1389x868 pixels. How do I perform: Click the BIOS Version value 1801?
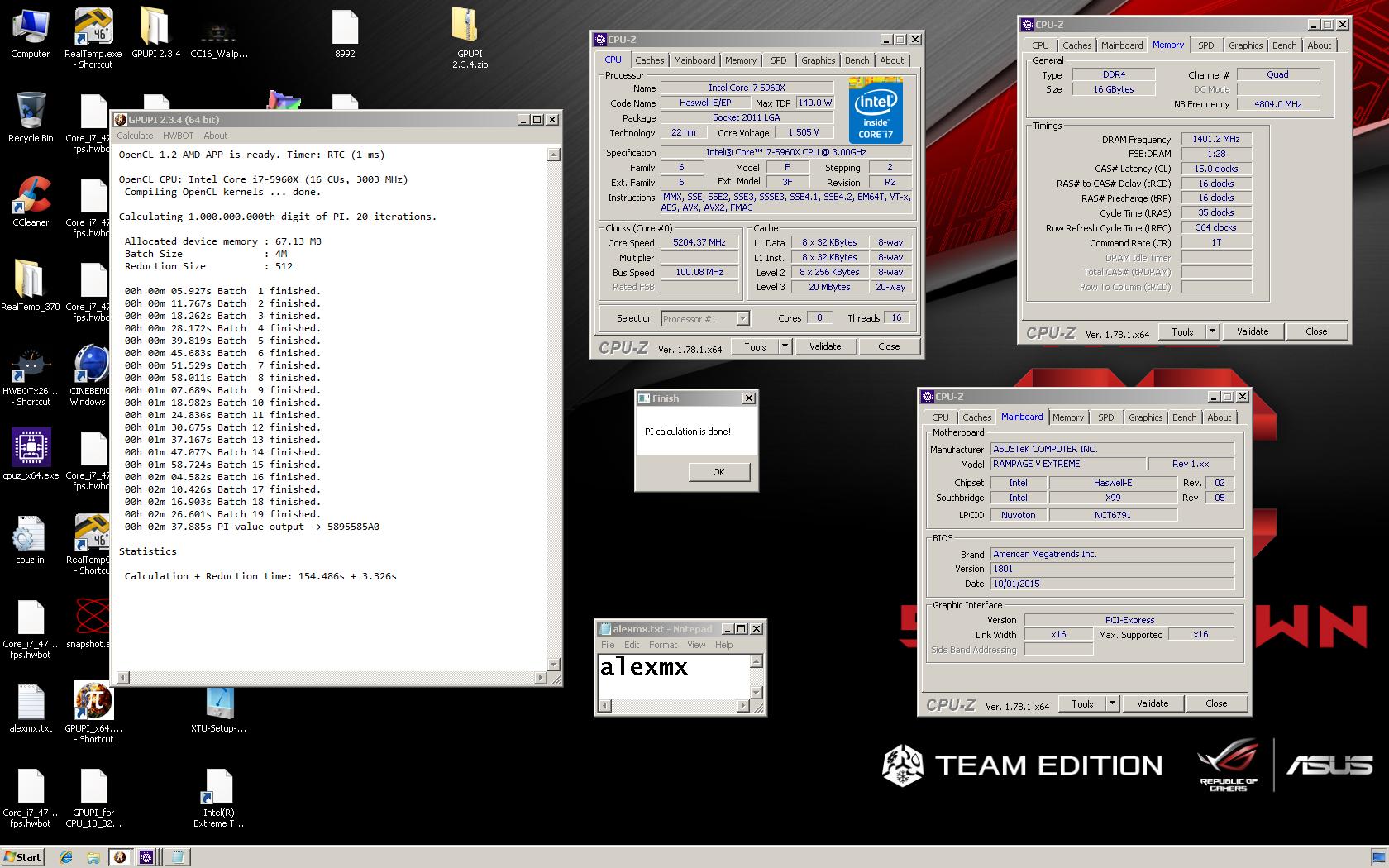1112,569
